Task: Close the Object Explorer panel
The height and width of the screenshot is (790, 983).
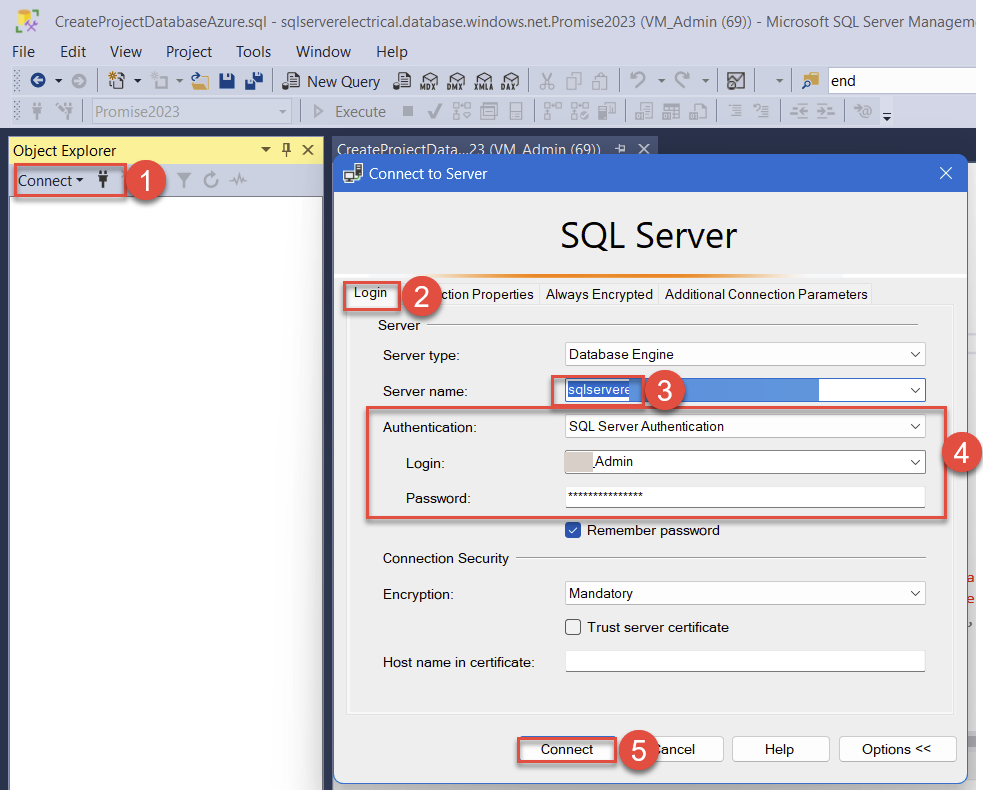Action: [308, 149]
